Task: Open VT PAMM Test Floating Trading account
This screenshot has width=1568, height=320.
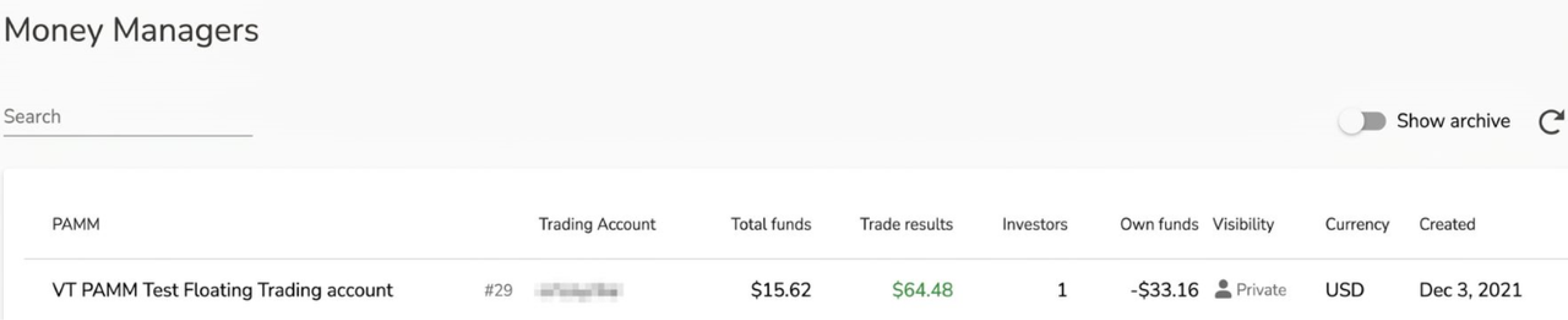Action: [x=222, y=290]
